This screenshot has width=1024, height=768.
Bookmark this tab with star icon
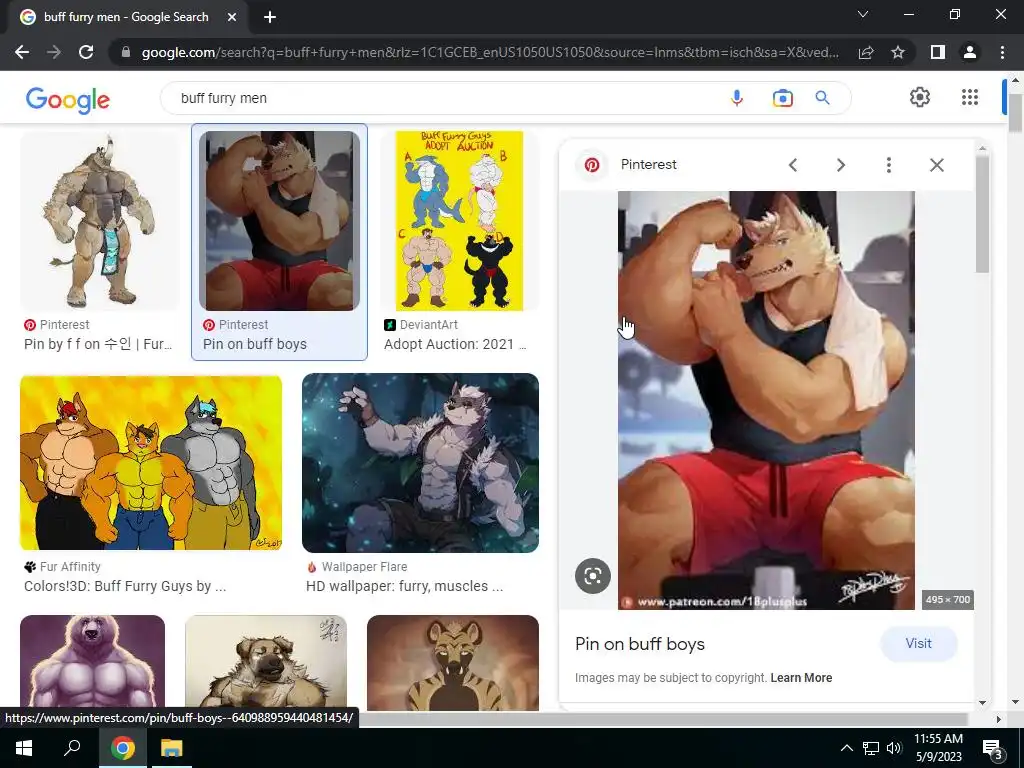898,52
